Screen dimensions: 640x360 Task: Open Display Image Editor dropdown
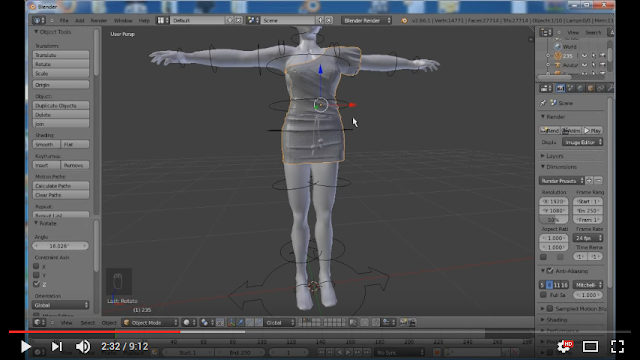(582, 142)
